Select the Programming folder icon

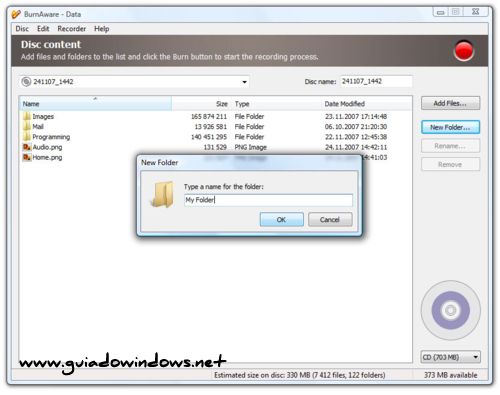point(27,137)
